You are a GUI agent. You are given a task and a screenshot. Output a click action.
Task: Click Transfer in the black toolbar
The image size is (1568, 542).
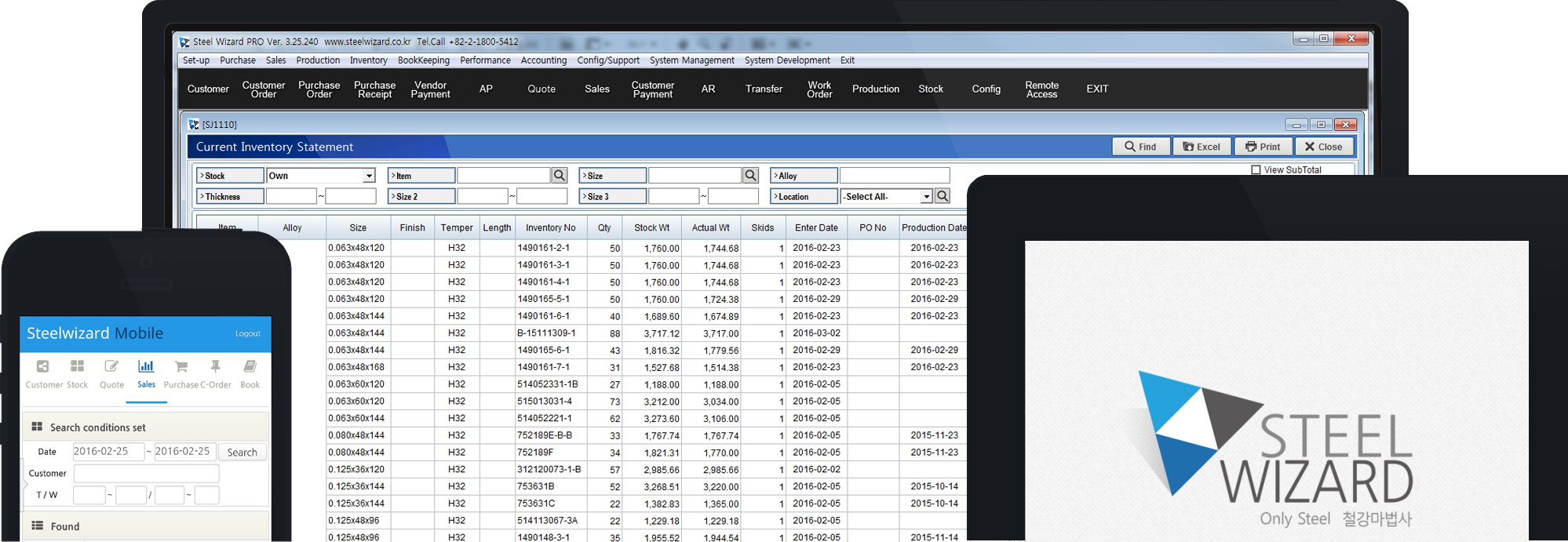pos(764,89)
